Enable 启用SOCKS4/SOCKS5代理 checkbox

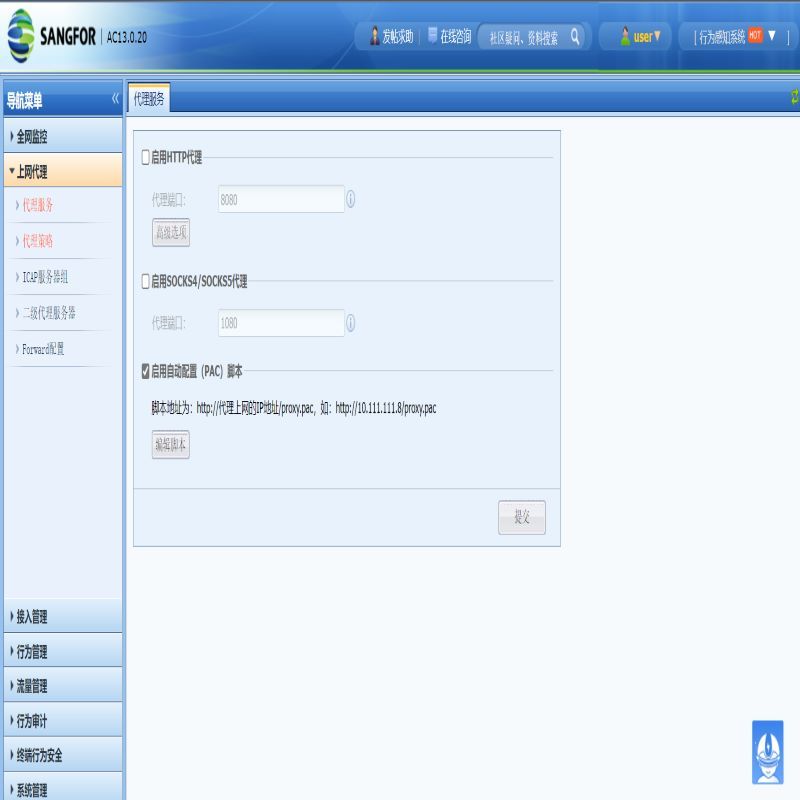(145, 281)
